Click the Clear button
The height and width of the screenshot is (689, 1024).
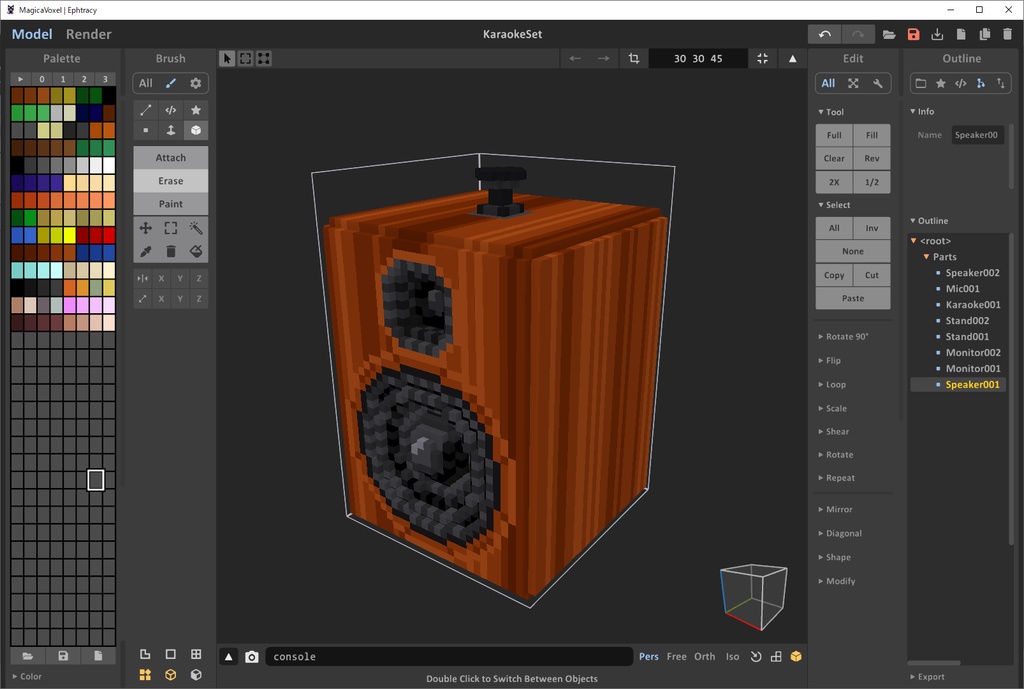(834, 158)
